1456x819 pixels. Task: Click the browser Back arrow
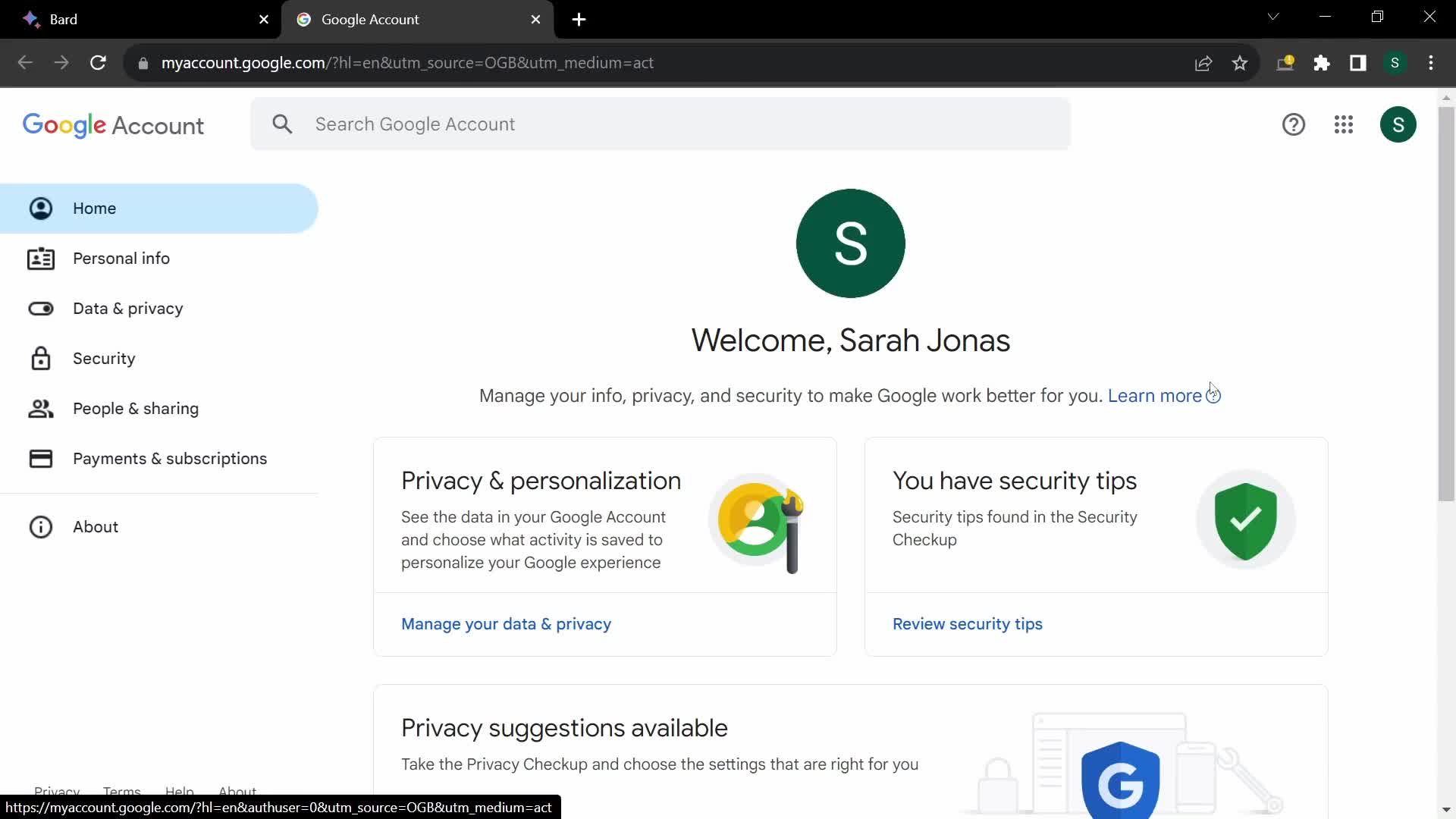(x=25, y=63)
